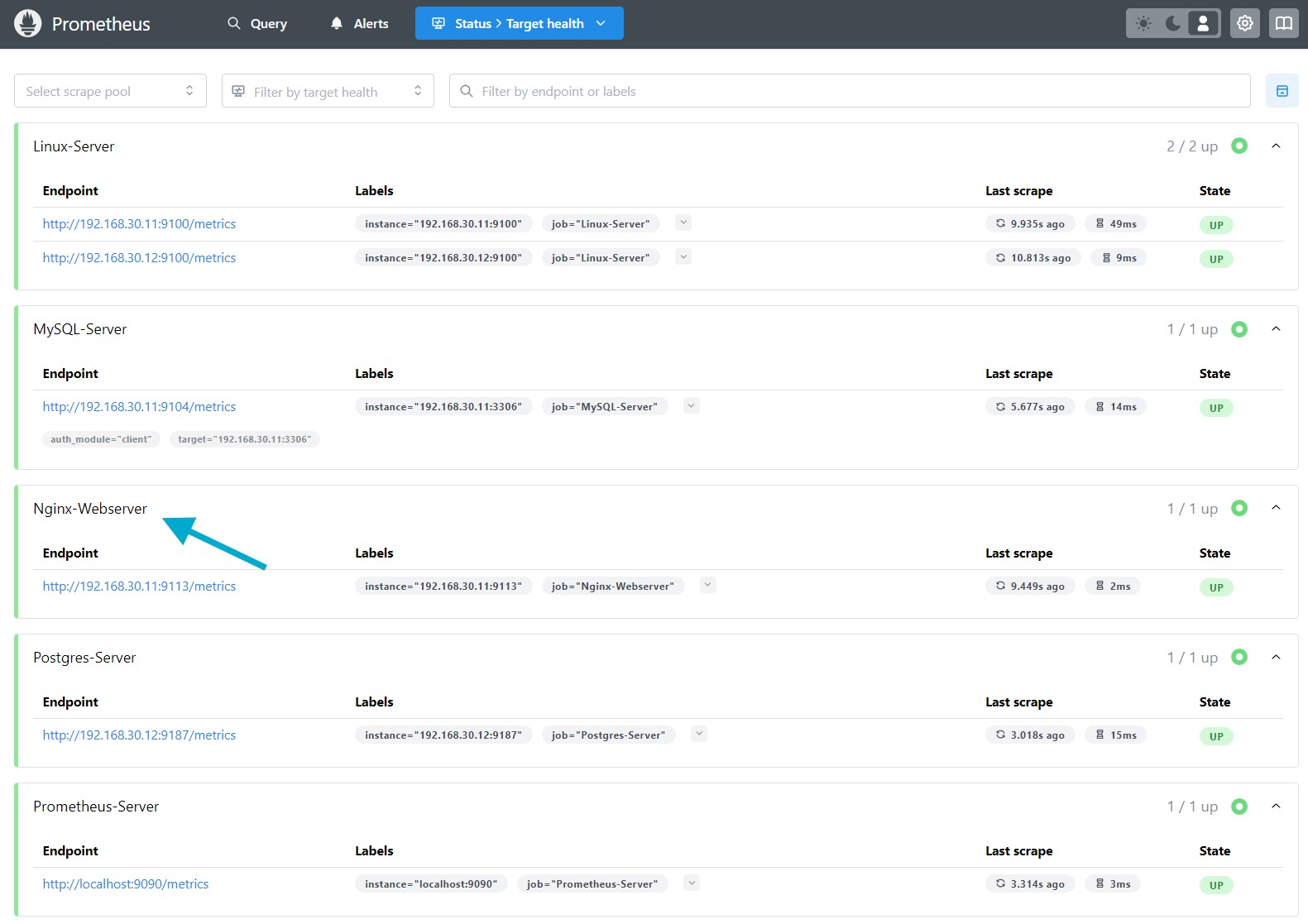Open the Select scrape pool dropdown

click(110, 91)
